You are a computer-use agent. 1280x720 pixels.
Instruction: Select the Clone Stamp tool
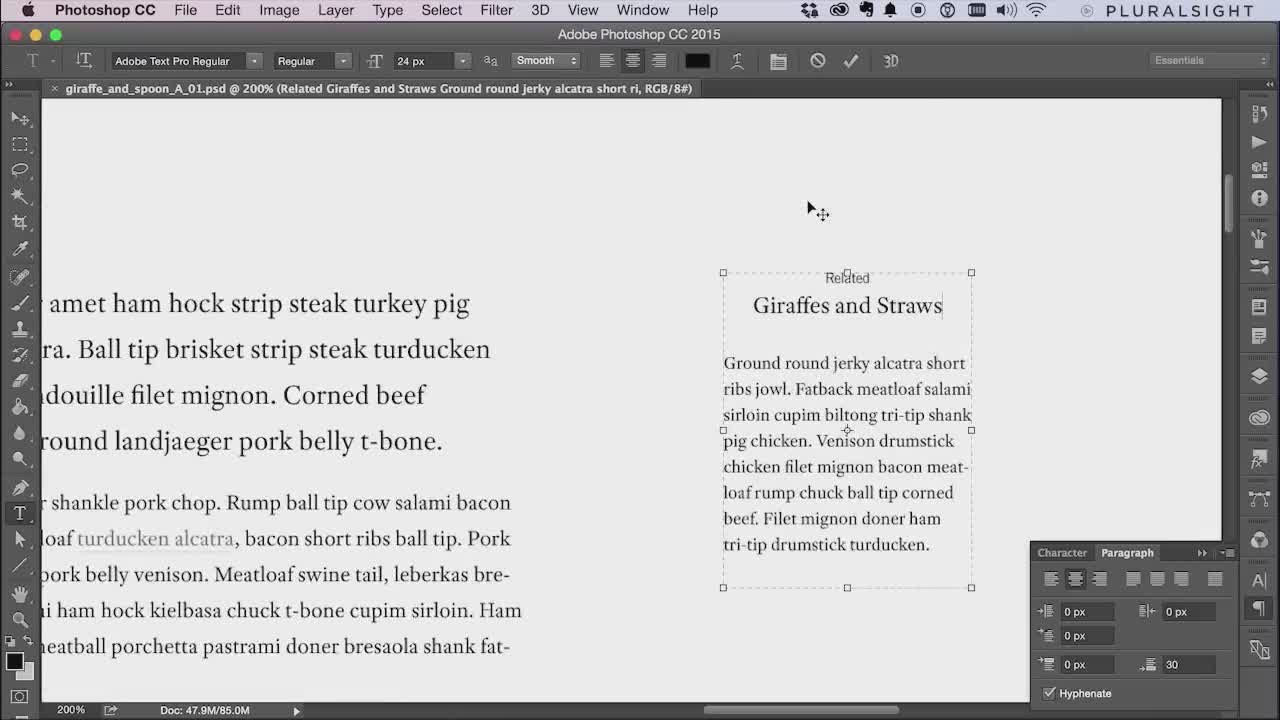tap(19, 329)
